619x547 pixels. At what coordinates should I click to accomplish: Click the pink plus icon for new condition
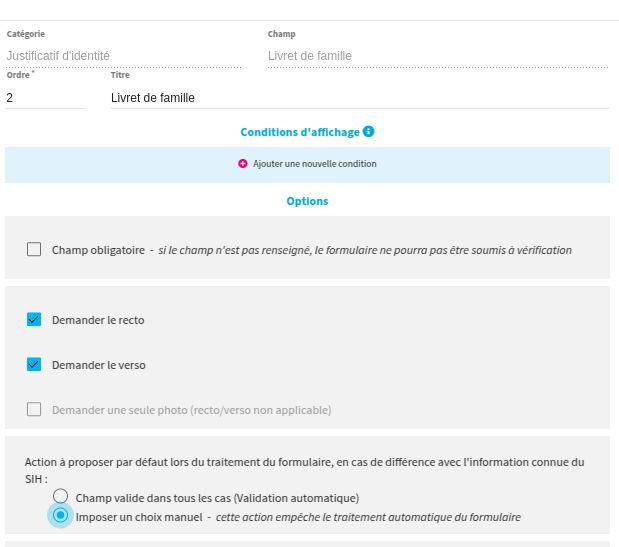[243, 164]
